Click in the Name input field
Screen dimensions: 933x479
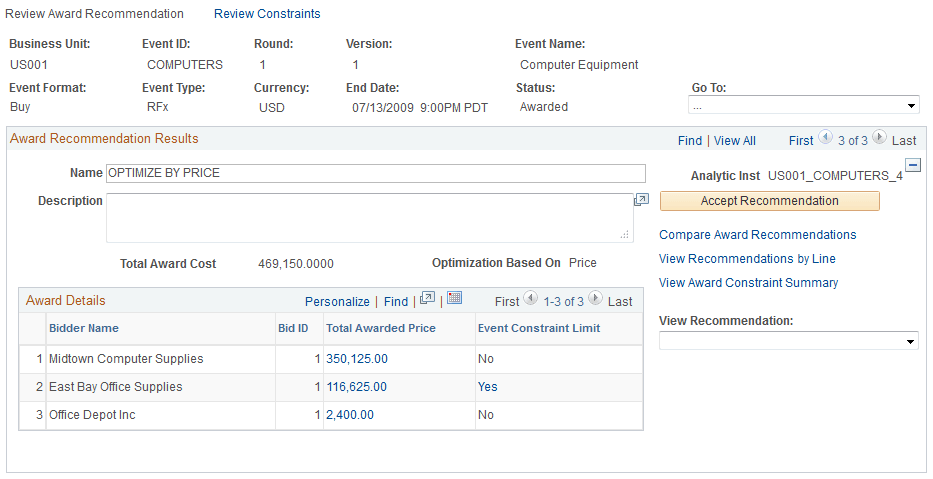pyautogui.click(x=376, y=173)
